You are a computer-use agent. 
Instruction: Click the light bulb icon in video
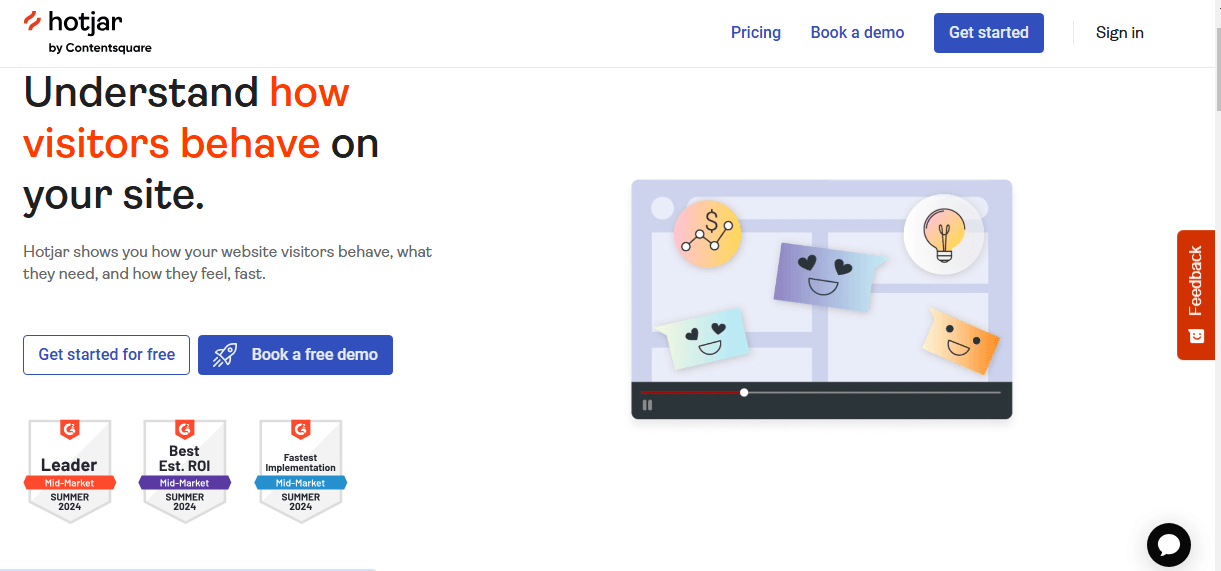(x=943, y=234)
